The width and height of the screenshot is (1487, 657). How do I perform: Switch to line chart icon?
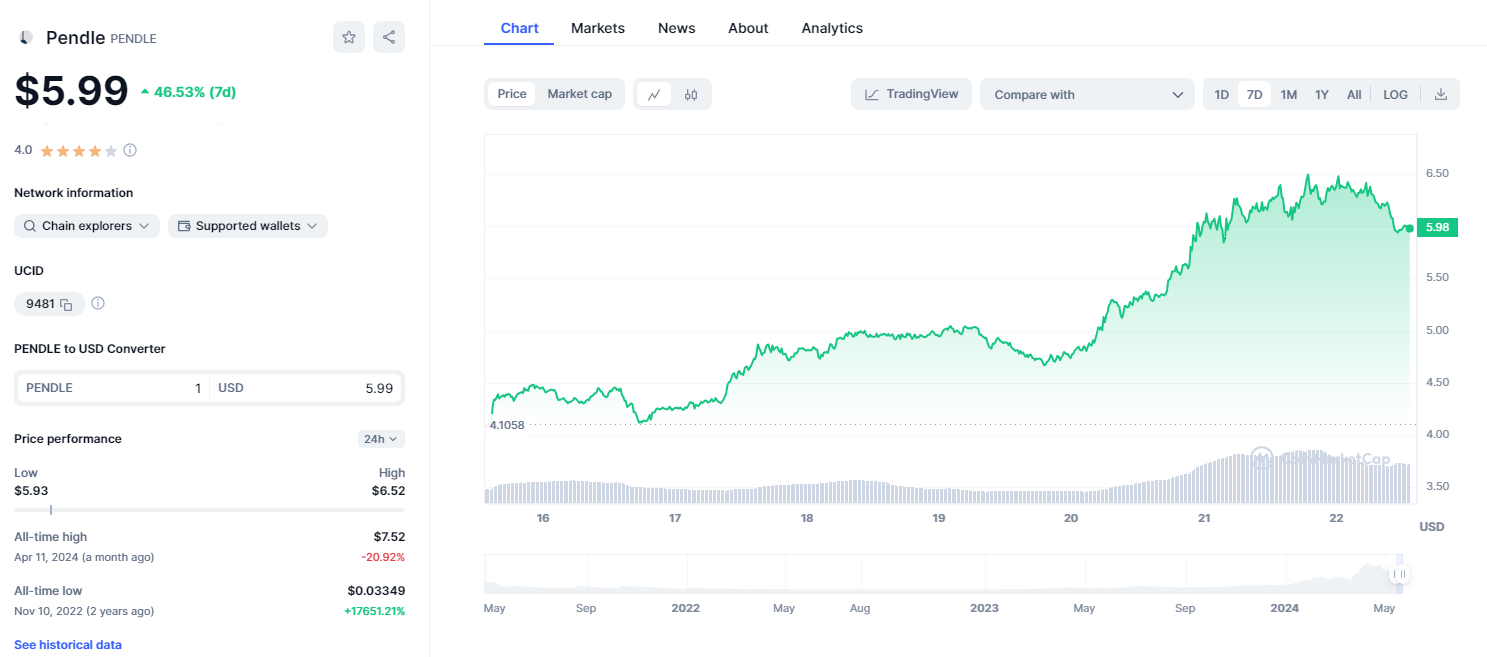coord(654,95)
